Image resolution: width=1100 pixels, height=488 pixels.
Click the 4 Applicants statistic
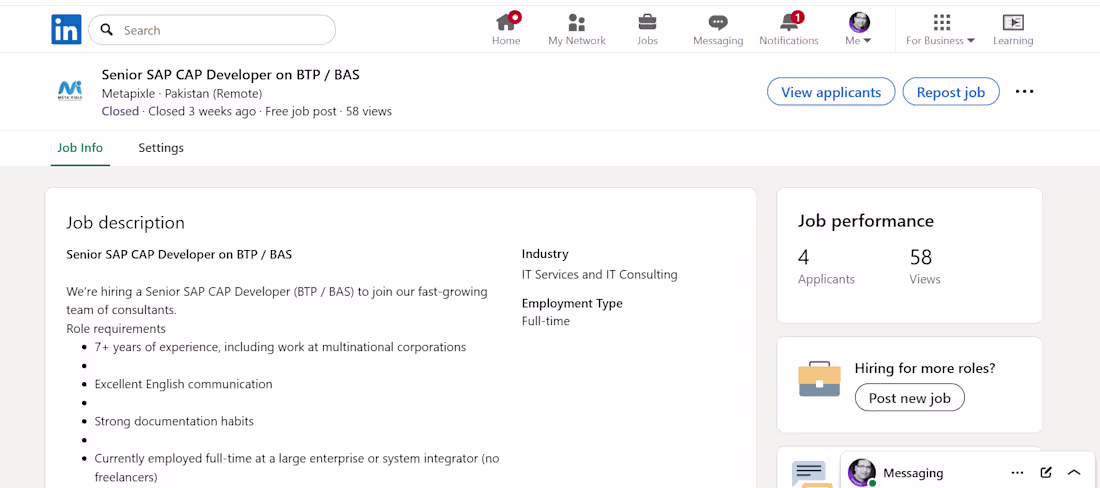click(826, 266)
